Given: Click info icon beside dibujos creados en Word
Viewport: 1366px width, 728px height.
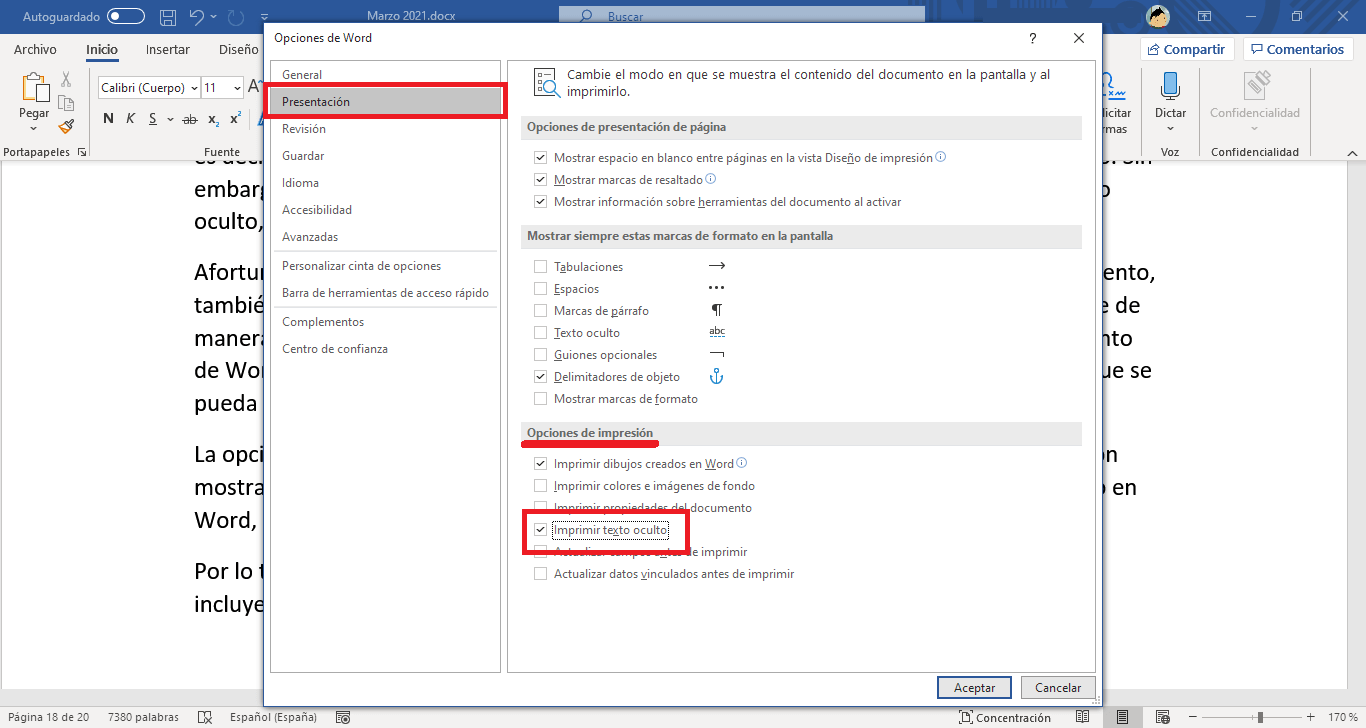Looking at the screenshot, I should (742, 463).
